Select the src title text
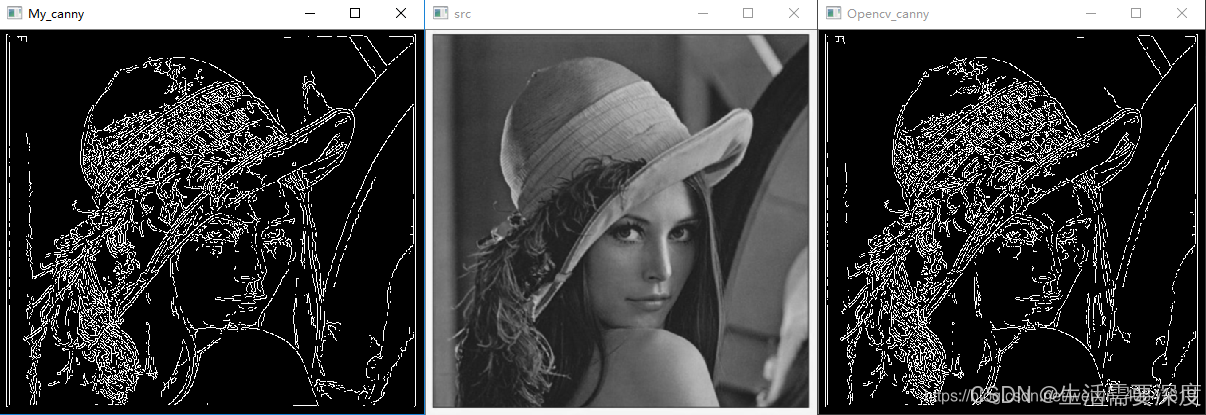 coord(462,14)
